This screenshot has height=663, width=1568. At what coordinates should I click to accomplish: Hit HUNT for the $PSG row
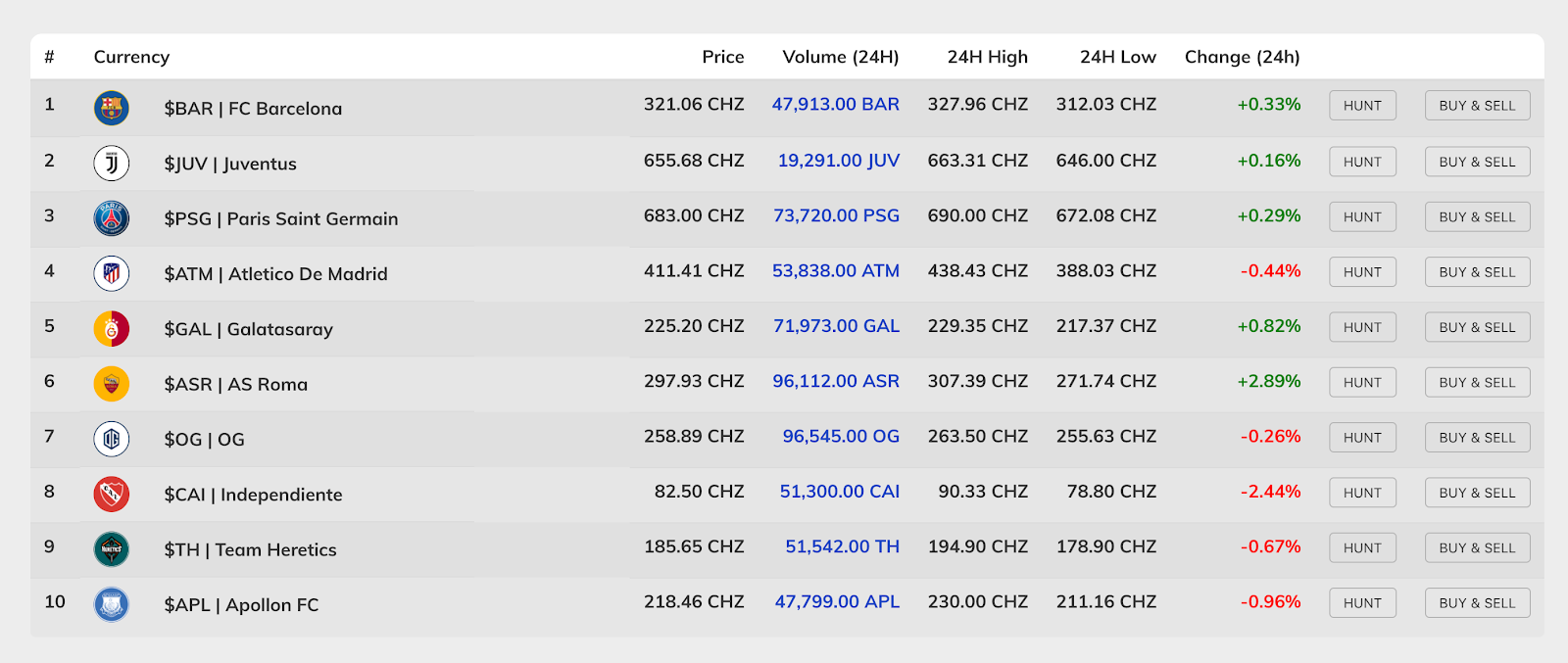click(1362, 216)
